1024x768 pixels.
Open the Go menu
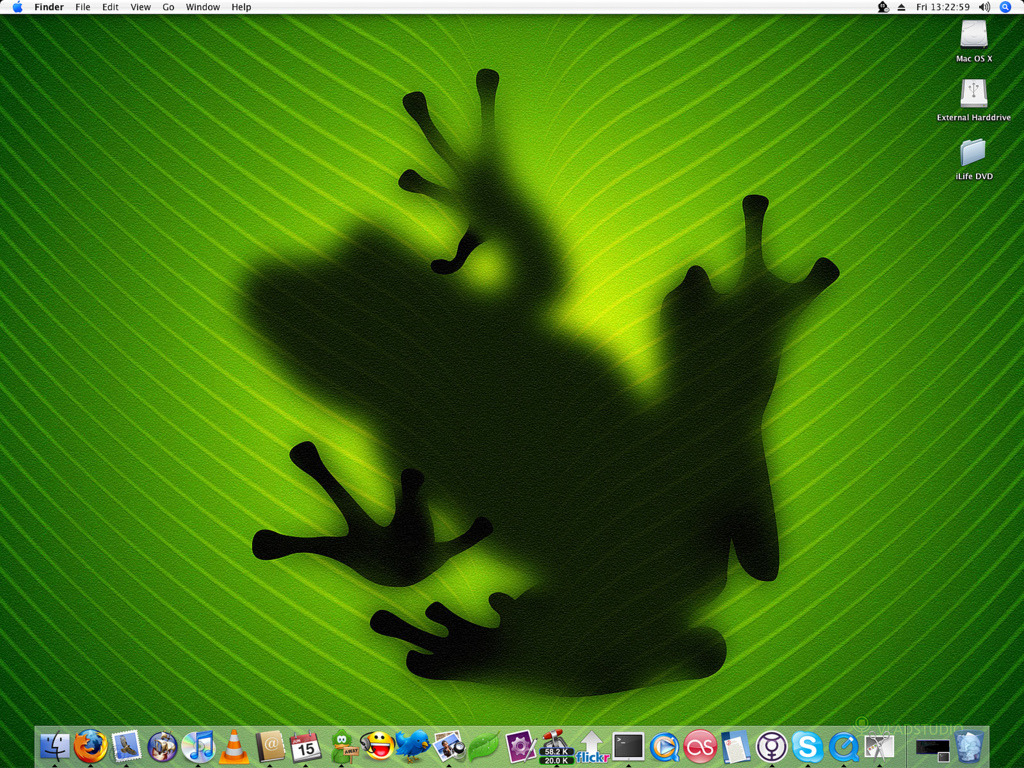pyautogui.click(x=168, y=7)
